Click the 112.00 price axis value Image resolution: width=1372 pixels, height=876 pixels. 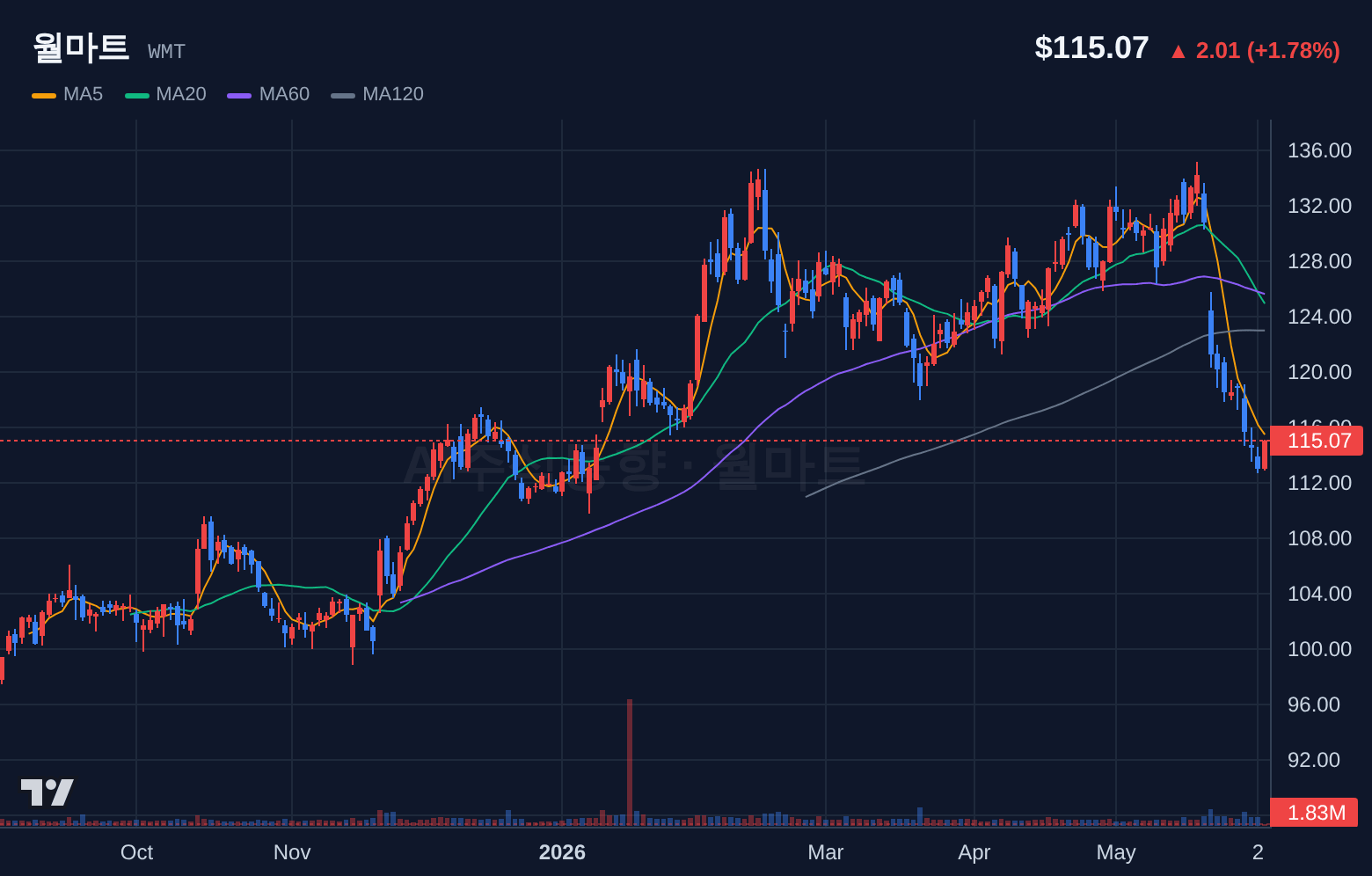tap(1319, 483)
